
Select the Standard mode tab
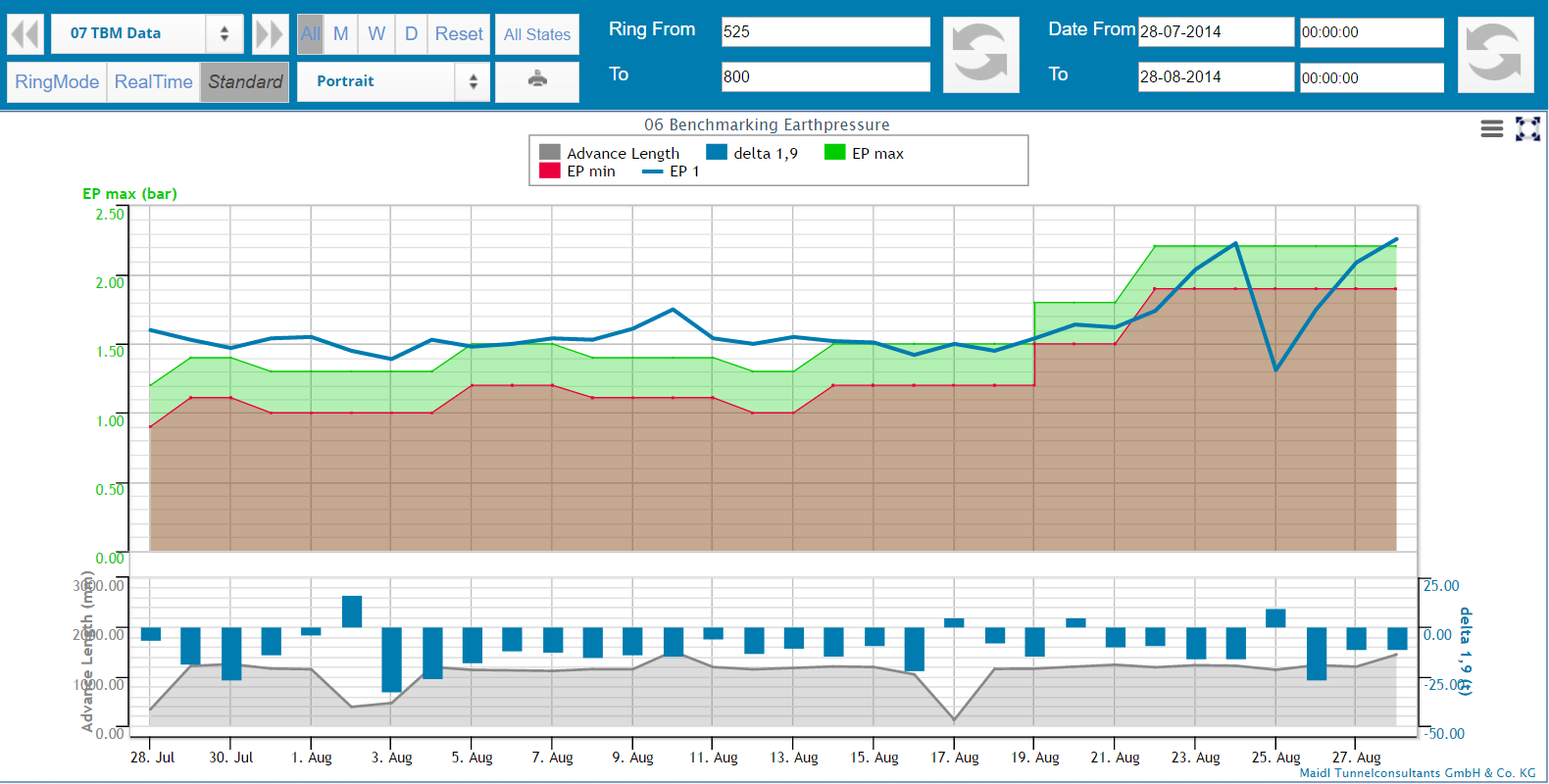[x=245, y=81]
